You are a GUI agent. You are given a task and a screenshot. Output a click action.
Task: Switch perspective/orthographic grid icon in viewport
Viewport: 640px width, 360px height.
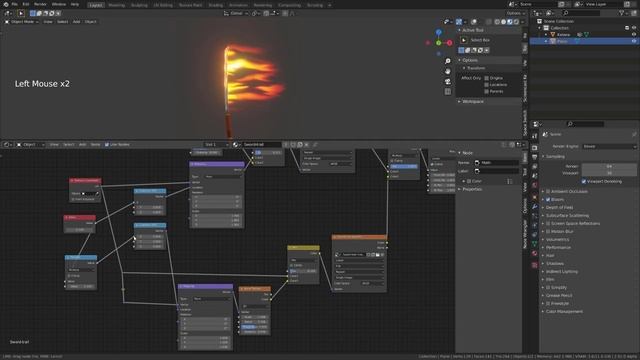(x=448, y=91)
